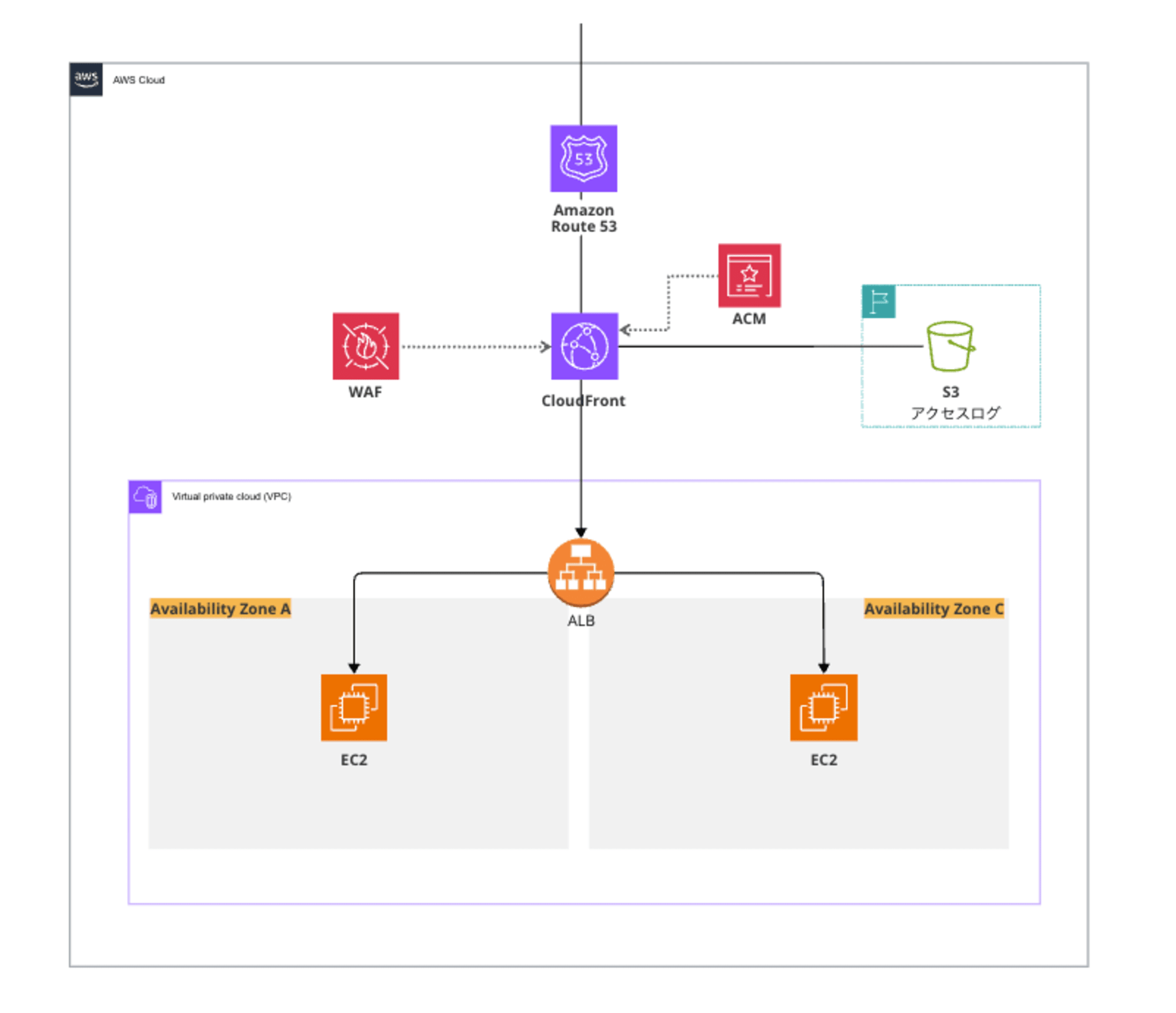This screenshot has height=1013, width=1176.
Task: Click the WAF firewall icon
Action: [366, 346]
